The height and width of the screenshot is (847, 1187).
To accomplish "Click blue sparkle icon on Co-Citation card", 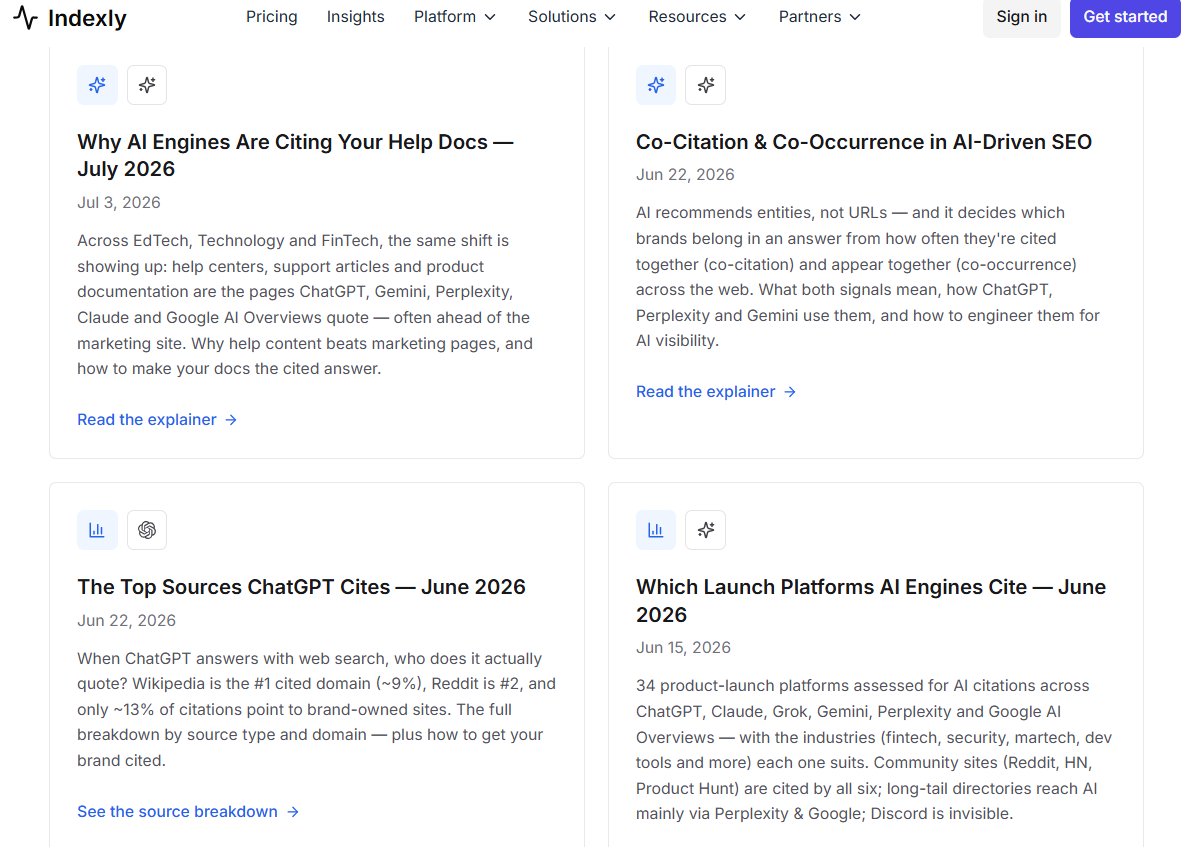I will click(x=656, y=85).
